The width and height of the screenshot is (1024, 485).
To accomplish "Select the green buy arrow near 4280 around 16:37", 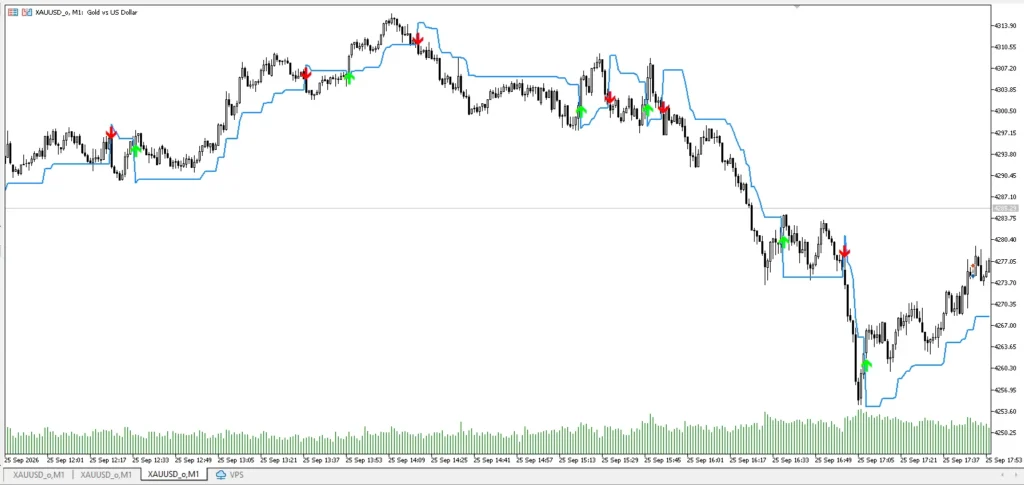I will pos(783,242).
